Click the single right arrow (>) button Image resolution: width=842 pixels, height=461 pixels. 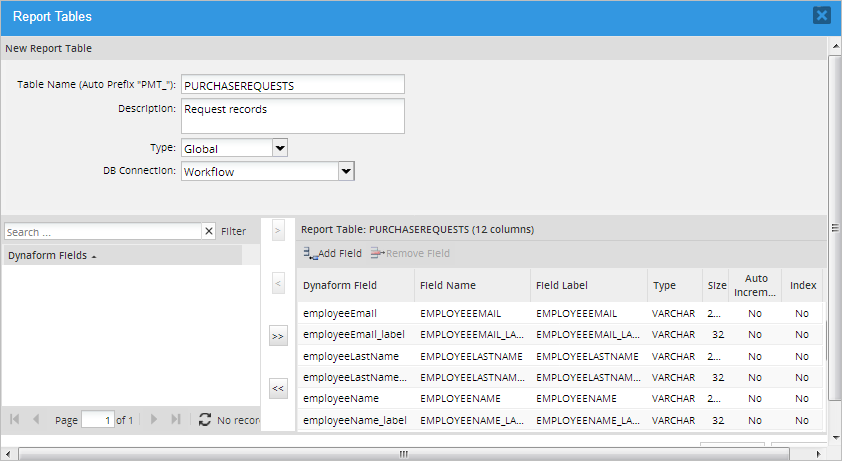(278, 231)
